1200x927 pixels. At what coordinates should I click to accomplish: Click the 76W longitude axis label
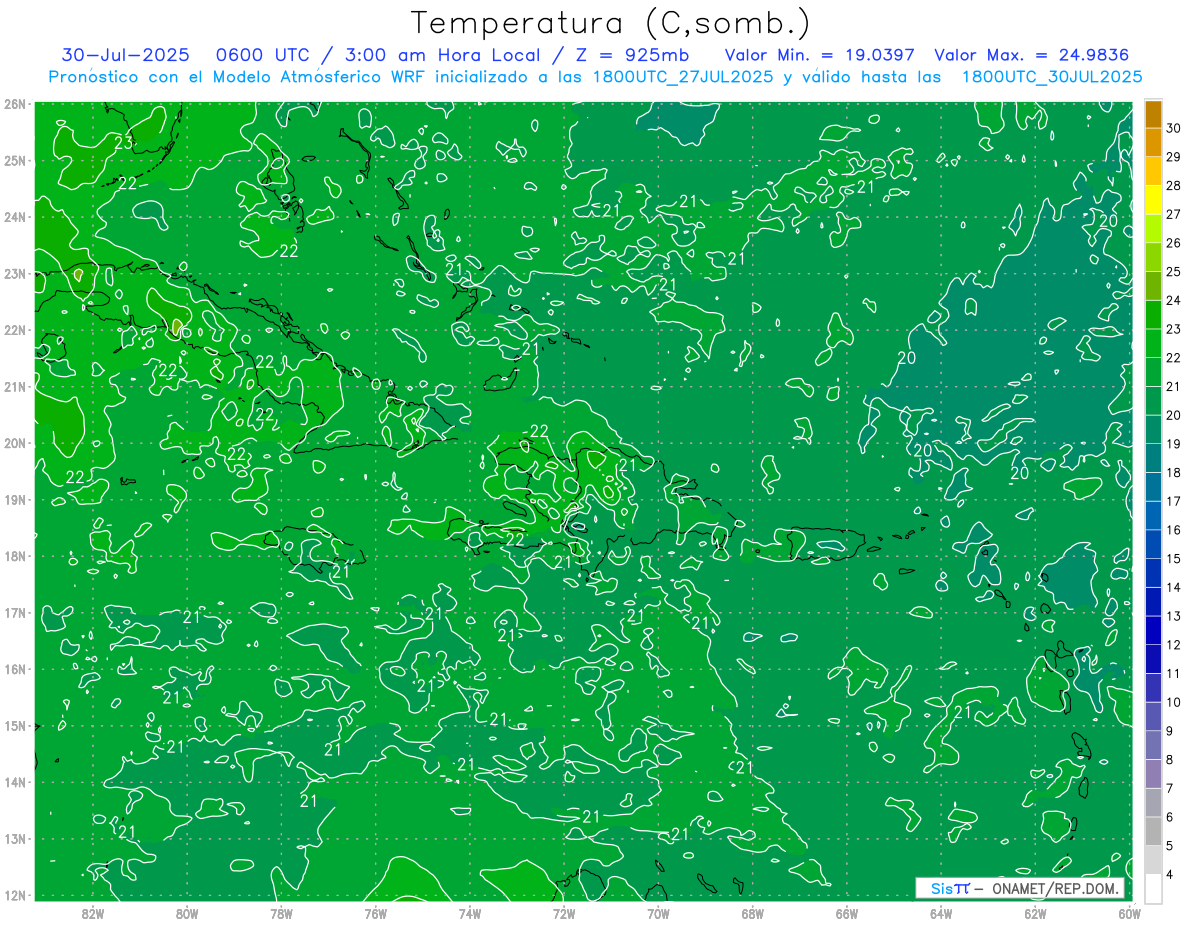point(375,913)
